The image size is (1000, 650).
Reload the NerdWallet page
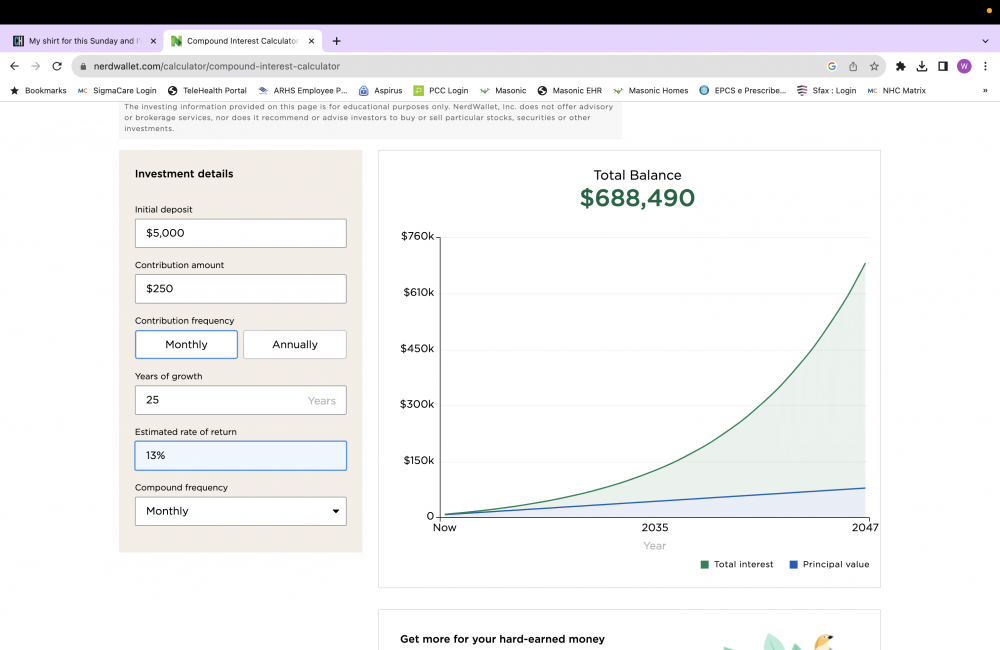tap(57, 66)
